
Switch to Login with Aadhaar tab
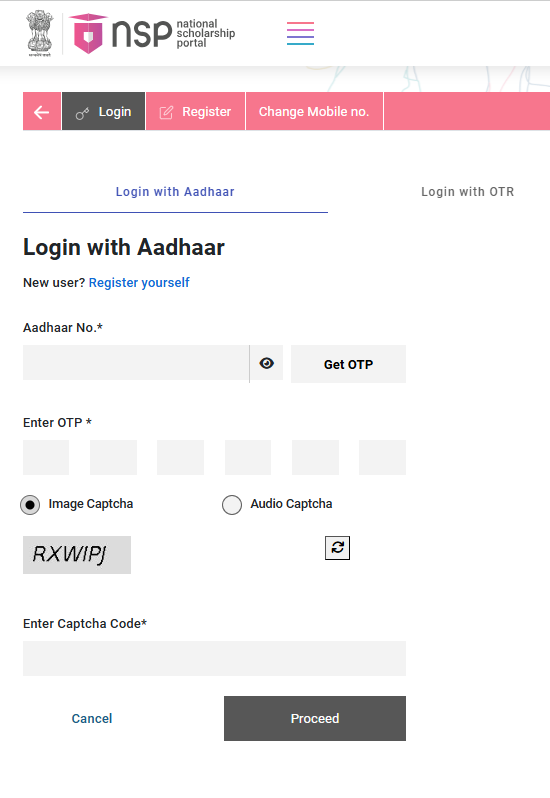click(175, 192)
